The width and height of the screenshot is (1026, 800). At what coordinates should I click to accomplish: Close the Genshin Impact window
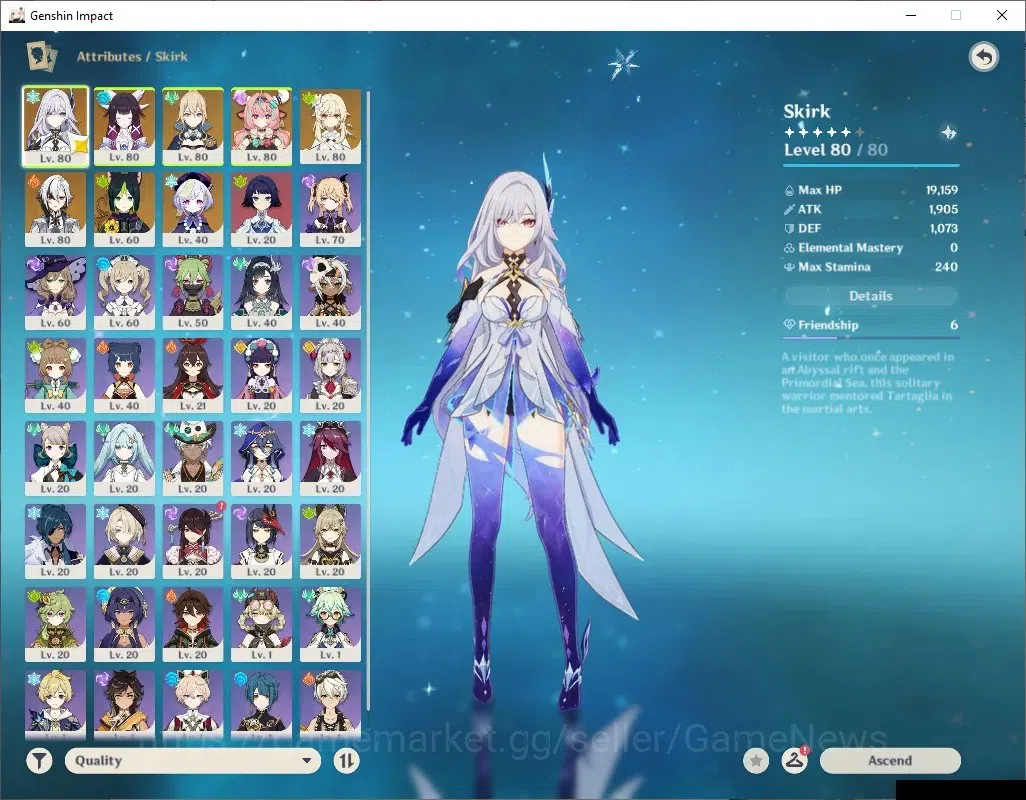(1002, 15)
